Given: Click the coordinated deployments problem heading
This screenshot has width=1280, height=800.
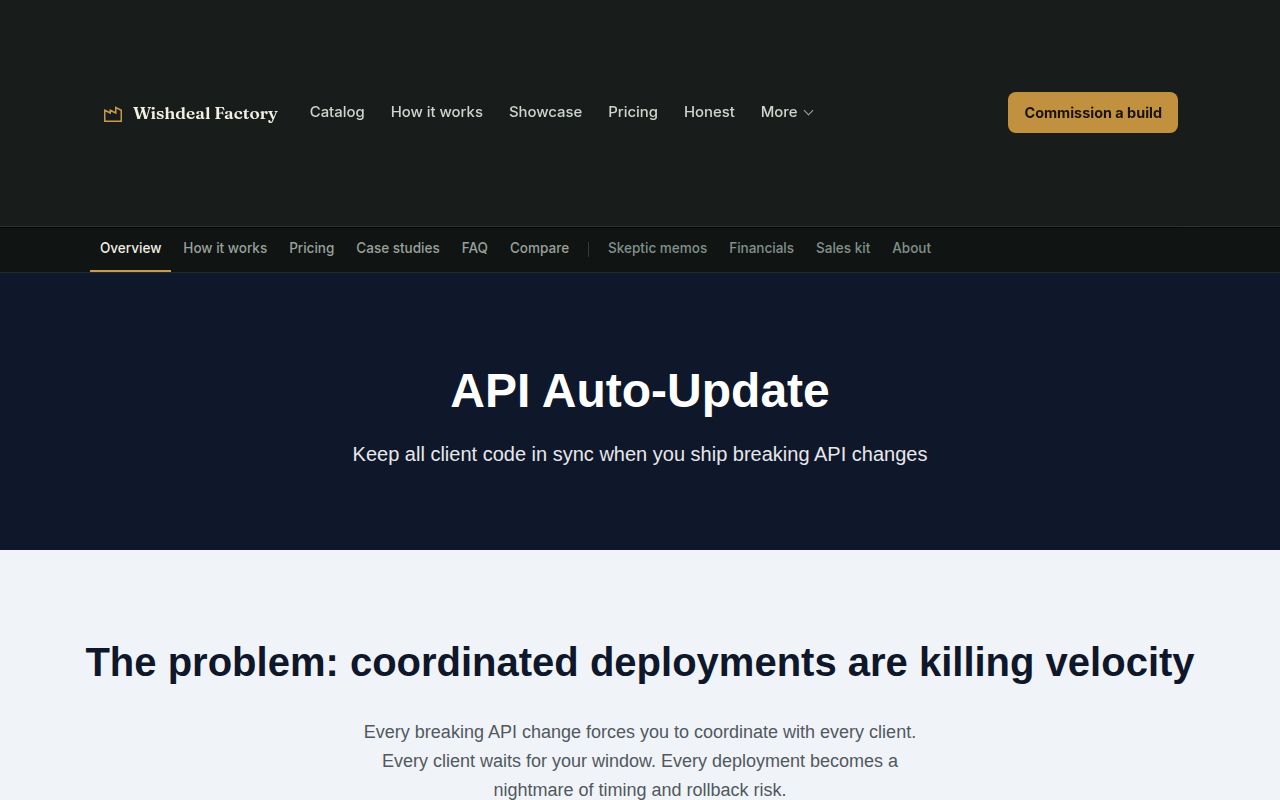Looking at the screenshot, I should click(640, 662).
